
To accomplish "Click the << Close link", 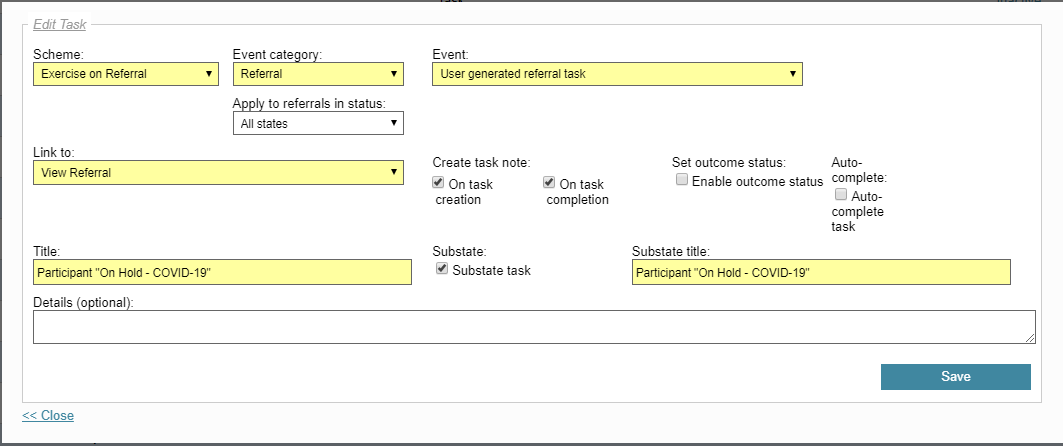I will point(48,415).
